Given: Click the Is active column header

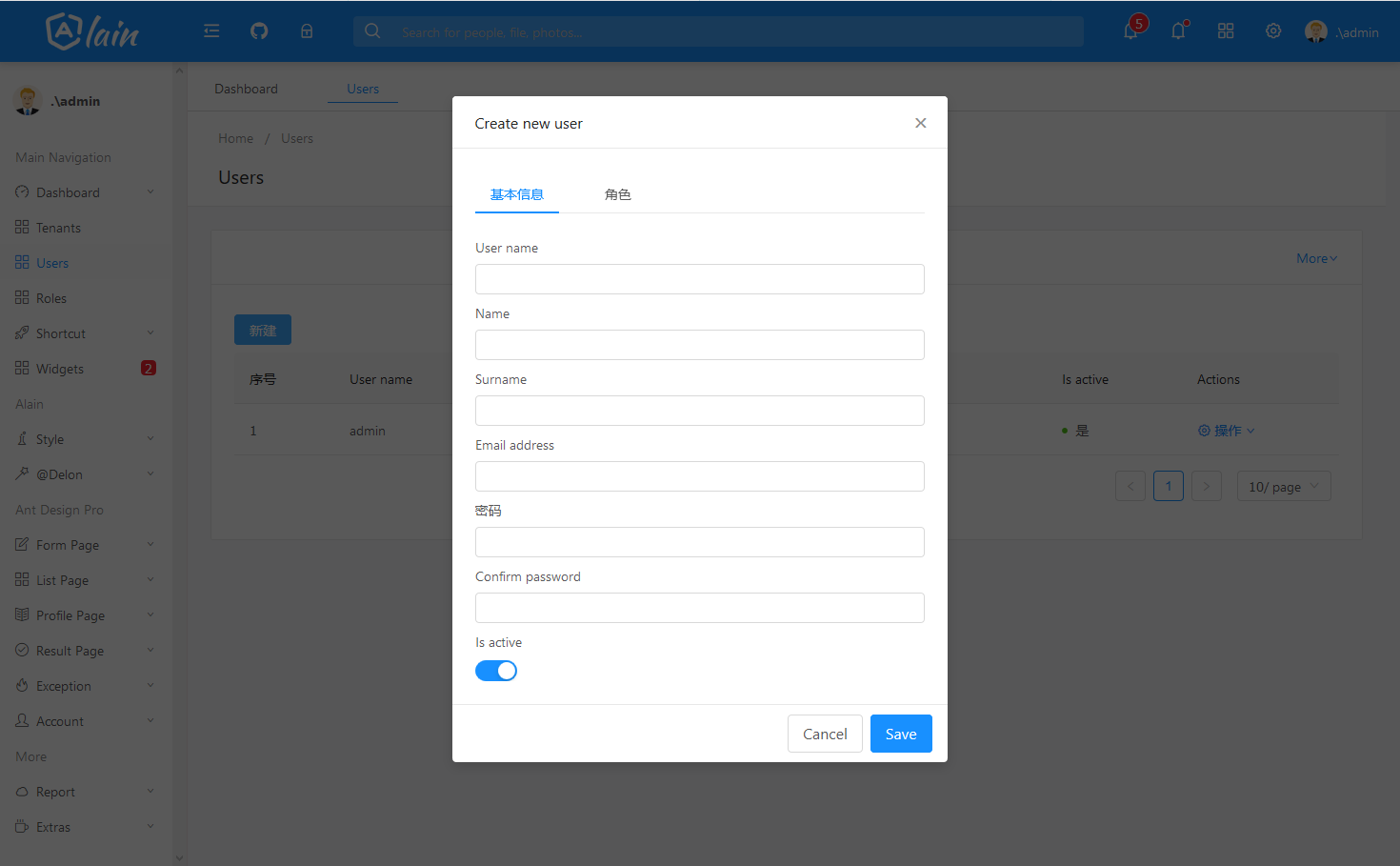Looking at the screenshot, I should (1086, 379).
